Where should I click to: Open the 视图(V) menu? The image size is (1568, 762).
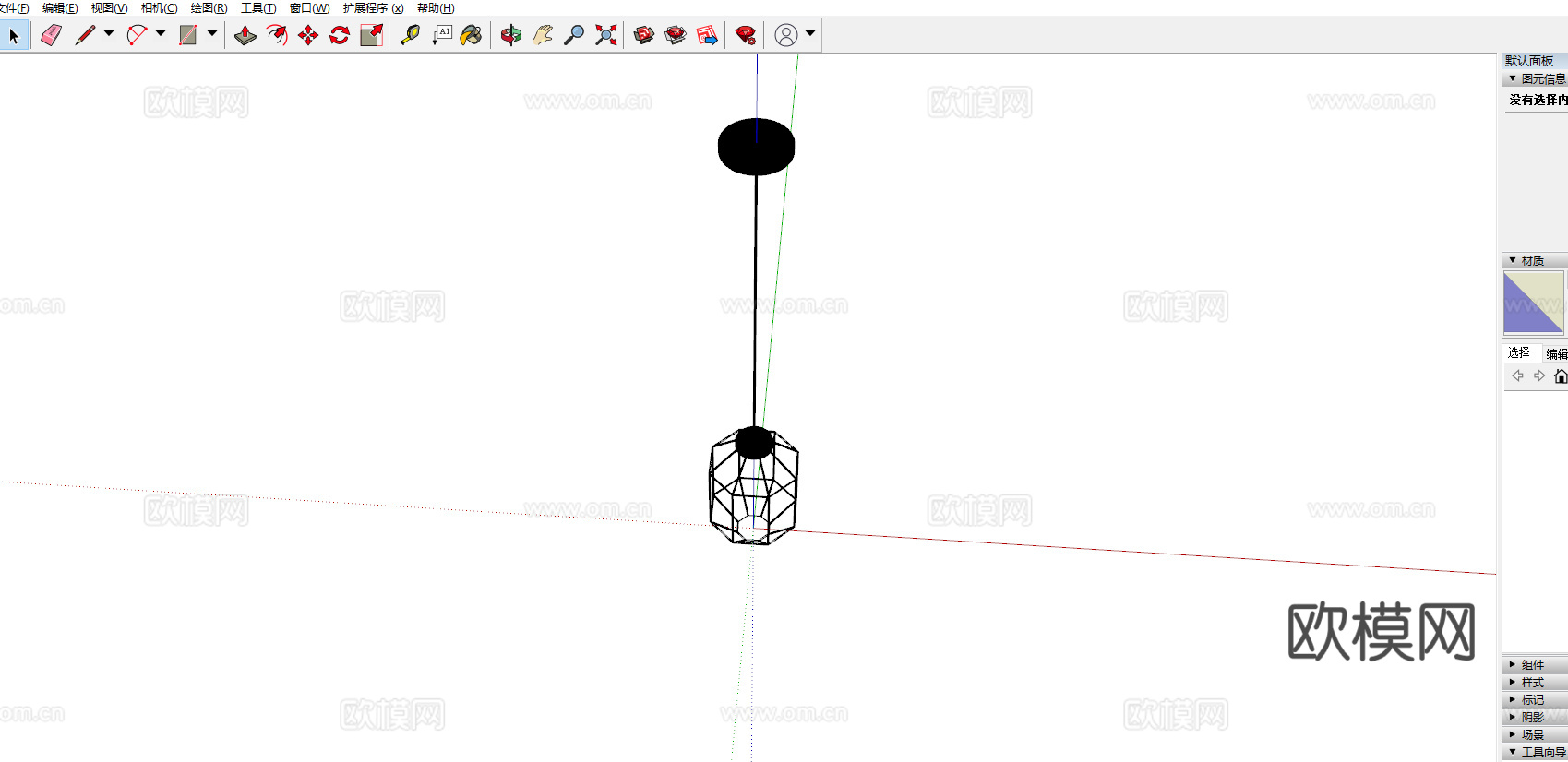point(109,8)
